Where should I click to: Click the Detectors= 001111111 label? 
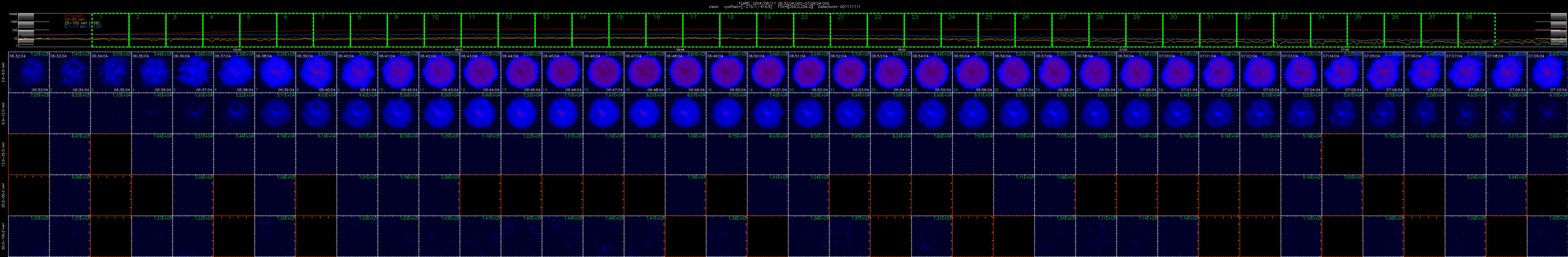(839, 7)
